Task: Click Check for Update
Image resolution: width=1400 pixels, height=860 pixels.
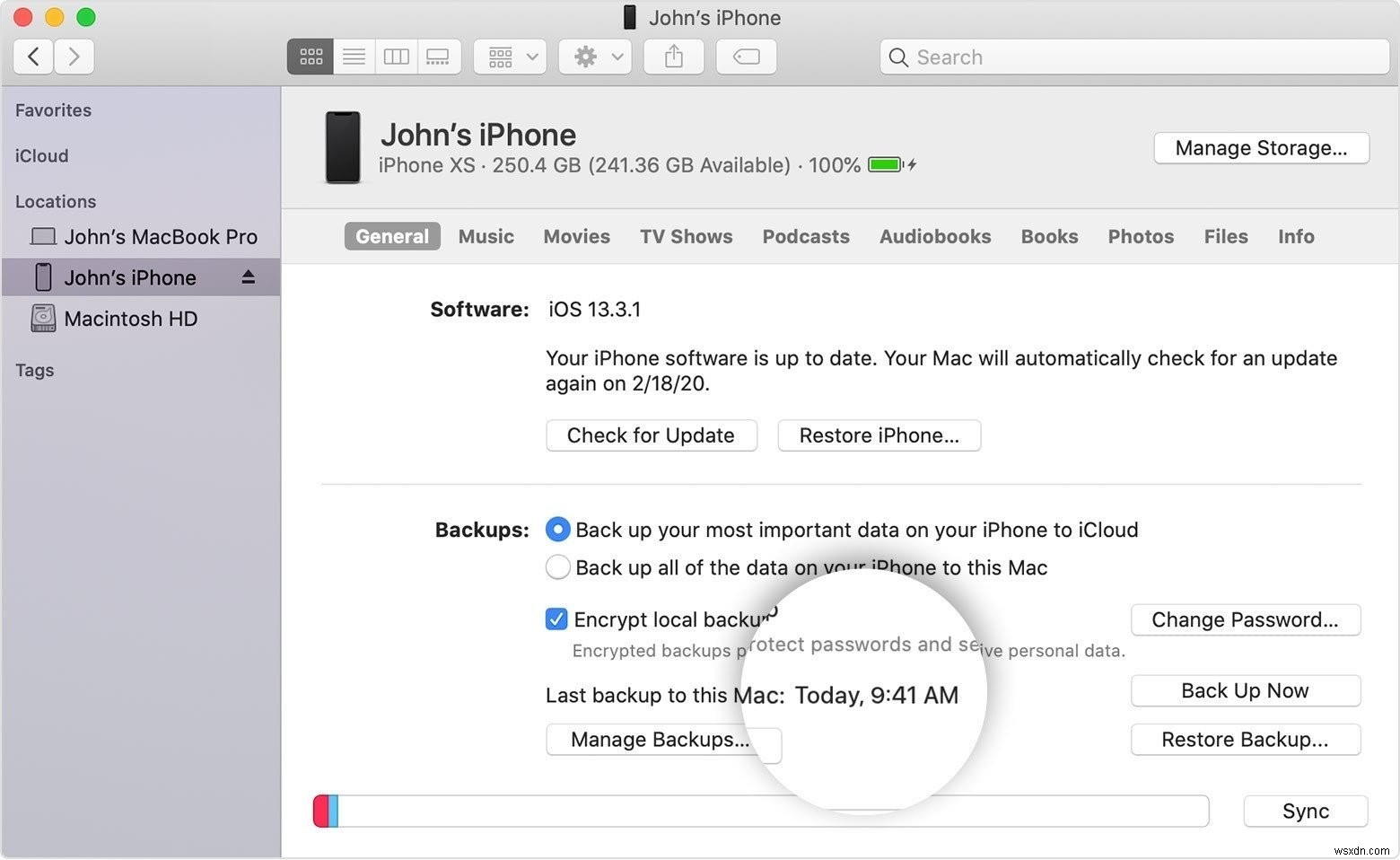Action: coord(651,435)
